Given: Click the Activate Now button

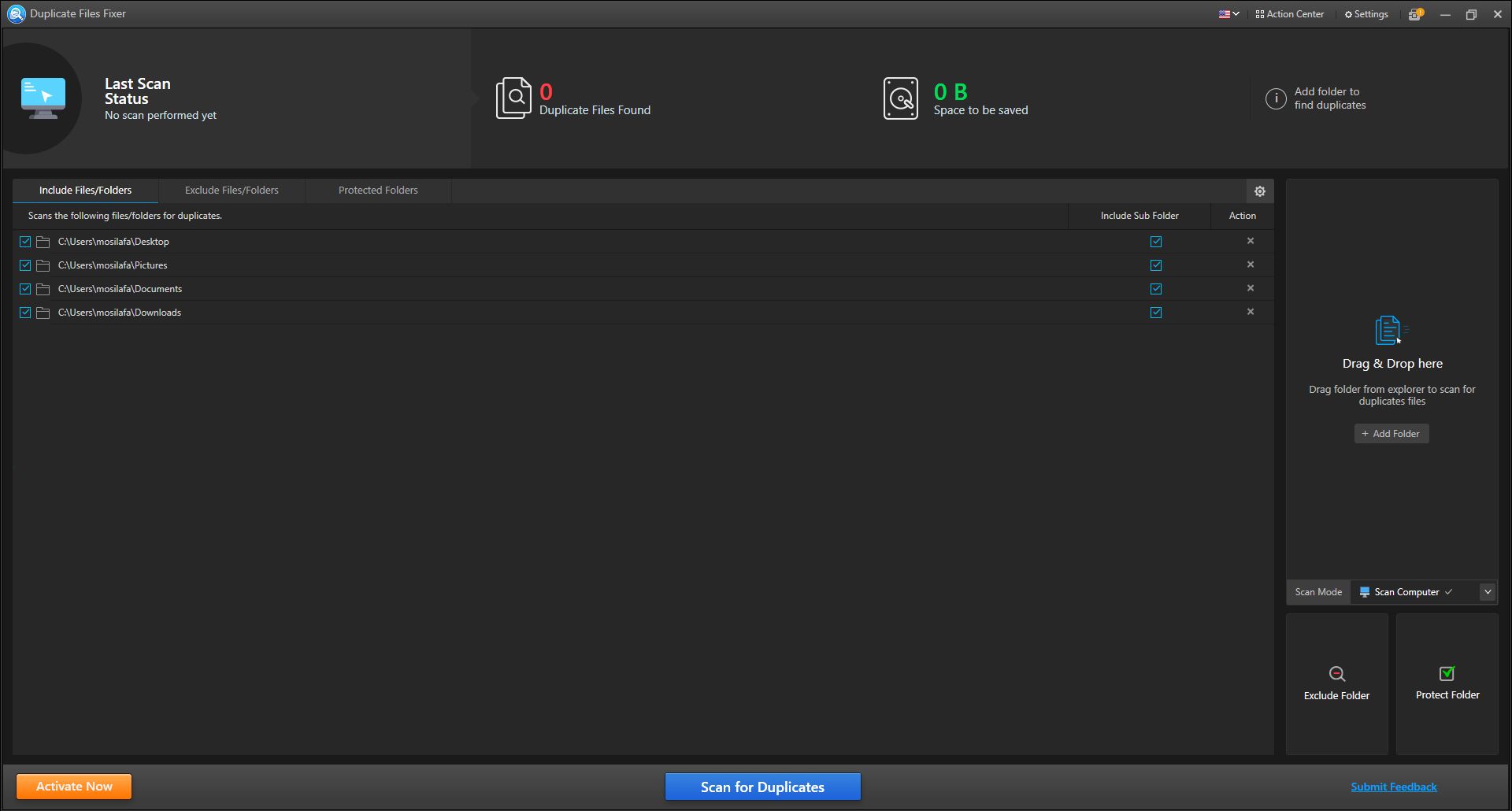Looking at the screenshot, I should (x=74, y=787).
